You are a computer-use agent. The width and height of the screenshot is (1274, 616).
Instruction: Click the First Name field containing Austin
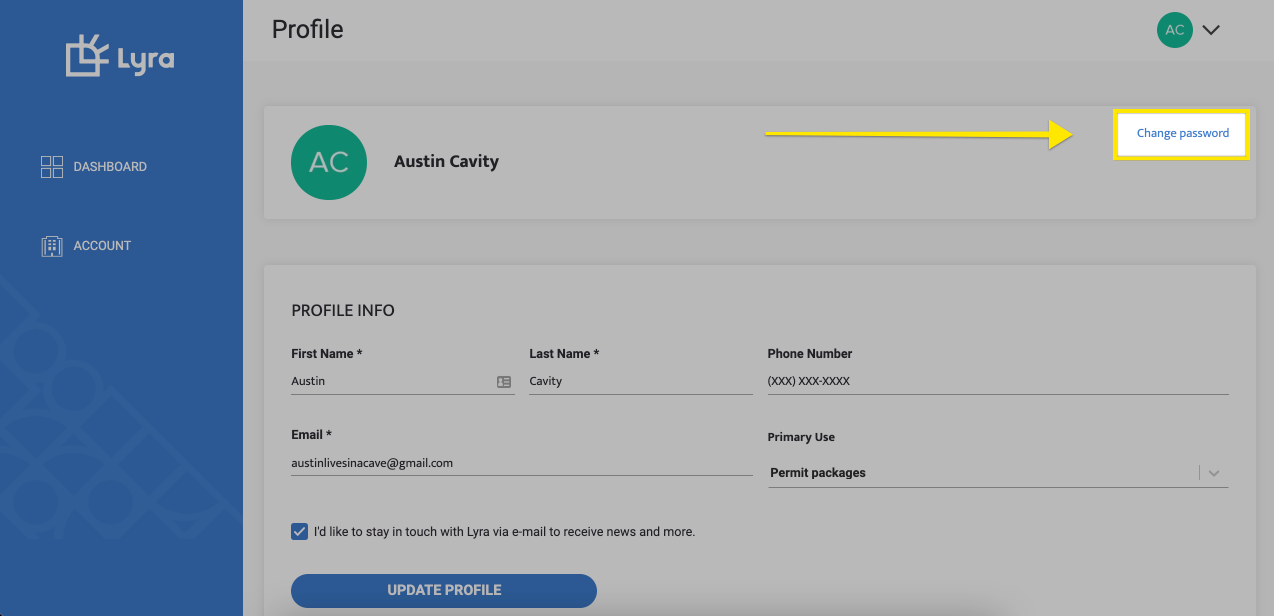pyautogui.click(x=403, y=381)
